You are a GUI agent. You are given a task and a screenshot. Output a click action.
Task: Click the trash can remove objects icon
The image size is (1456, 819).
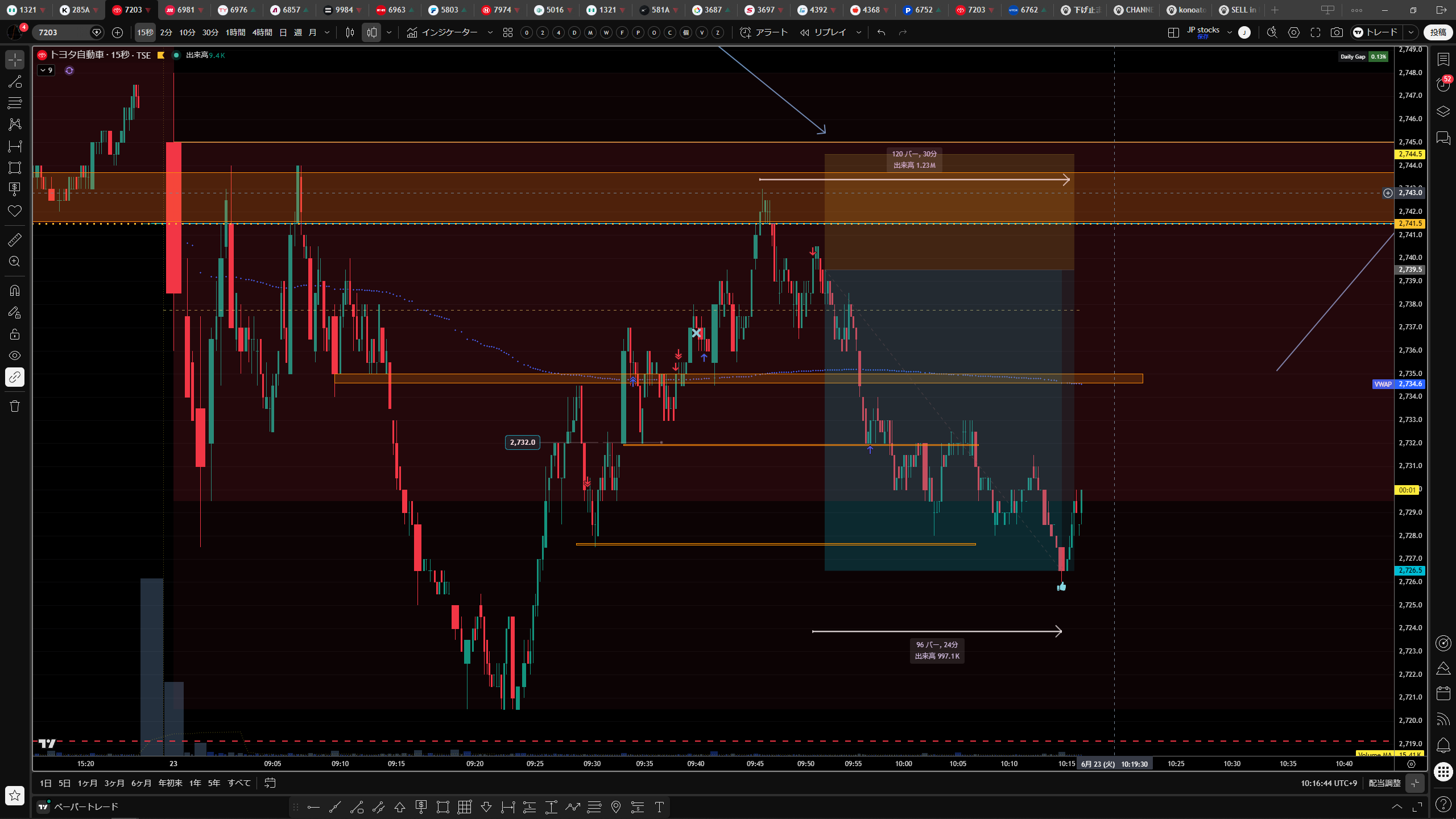[15, 406]
